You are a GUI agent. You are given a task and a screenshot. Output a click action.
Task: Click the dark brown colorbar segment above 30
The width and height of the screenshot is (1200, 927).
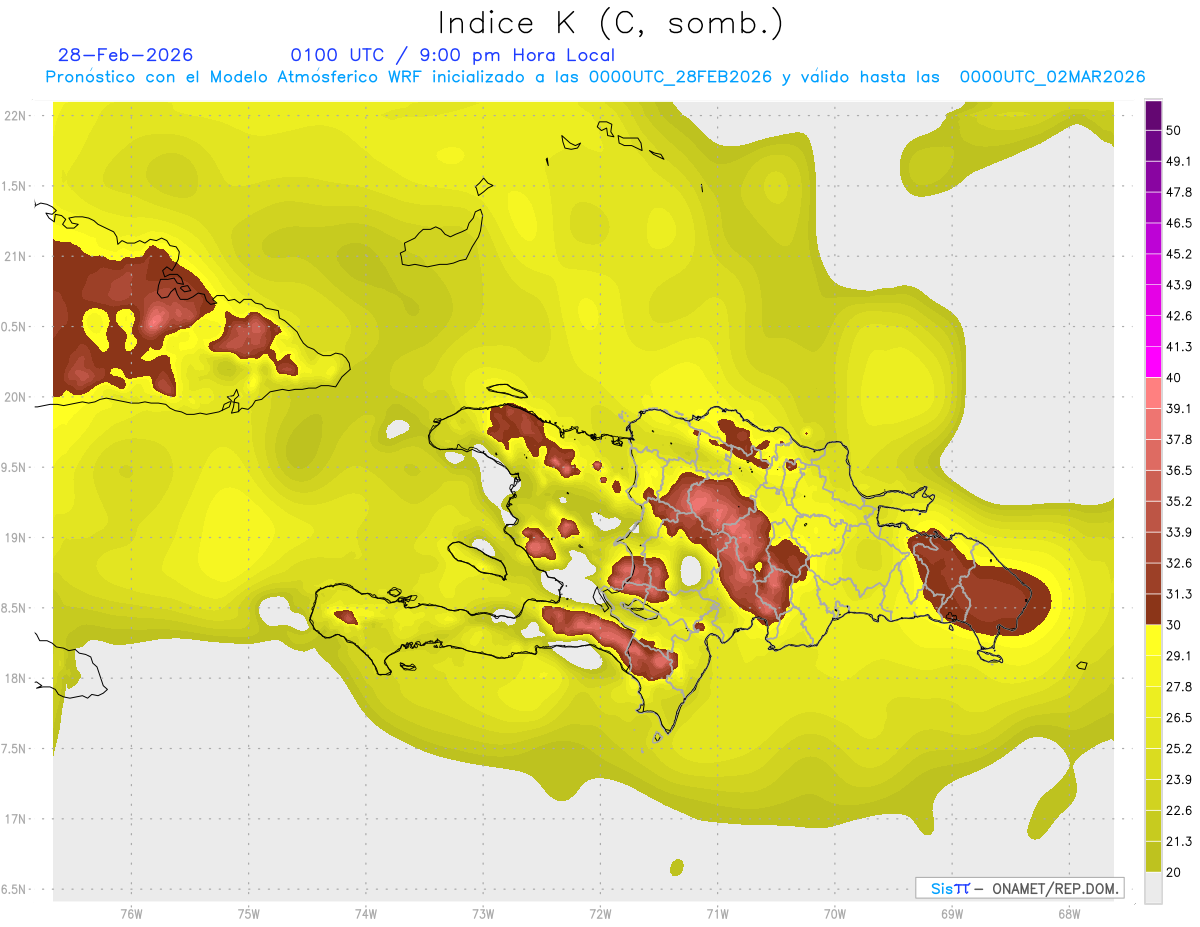[1154, 609]
